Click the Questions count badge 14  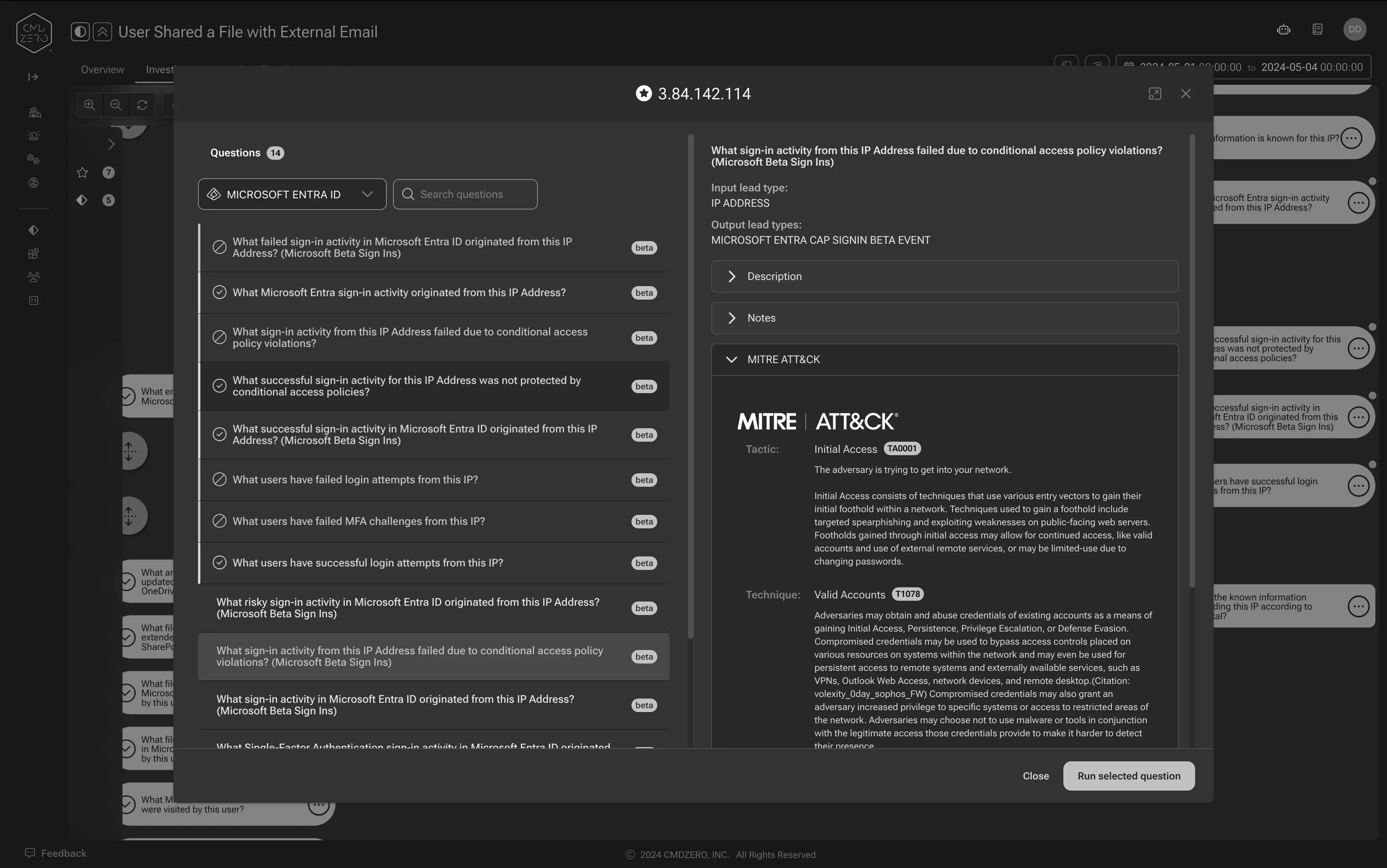276,153
